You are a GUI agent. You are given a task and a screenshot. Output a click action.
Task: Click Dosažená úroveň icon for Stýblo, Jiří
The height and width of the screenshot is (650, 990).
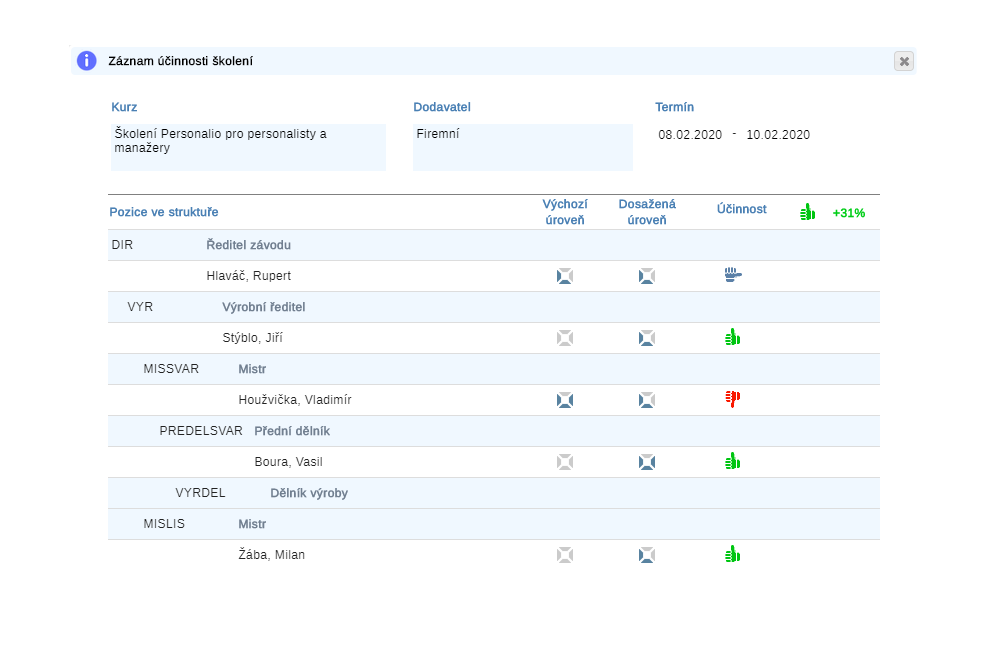pyautogui.click(x=647, y=338)
